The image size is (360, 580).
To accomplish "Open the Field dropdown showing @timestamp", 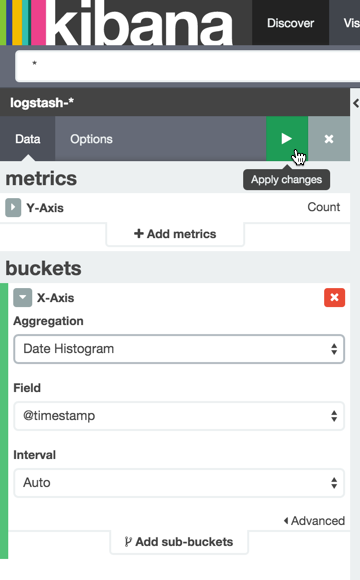I will click(x=179, y=416).
